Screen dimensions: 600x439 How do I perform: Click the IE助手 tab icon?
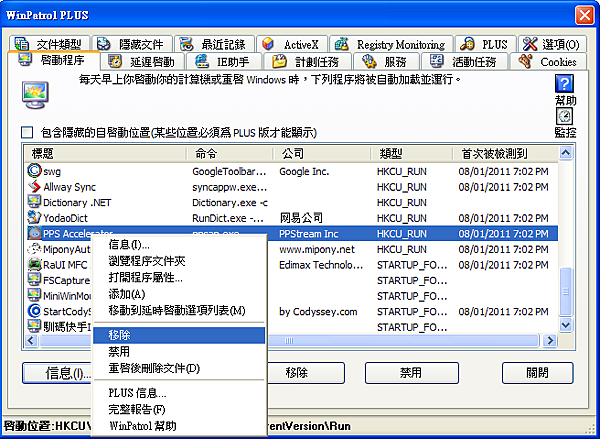[x=202, y=61]
